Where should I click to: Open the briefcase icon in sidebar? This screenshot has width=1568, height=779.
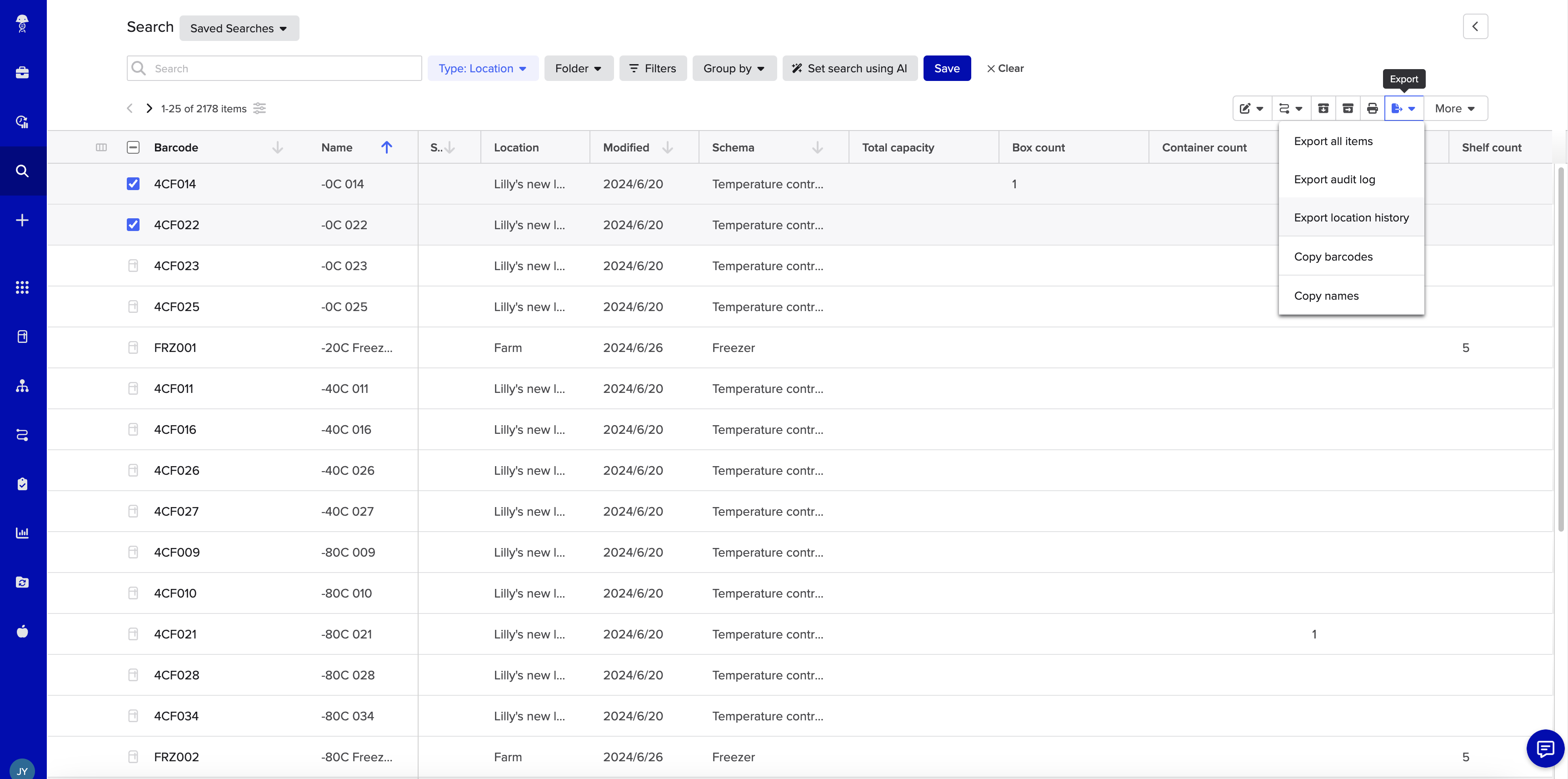click(x=23, y=73)
